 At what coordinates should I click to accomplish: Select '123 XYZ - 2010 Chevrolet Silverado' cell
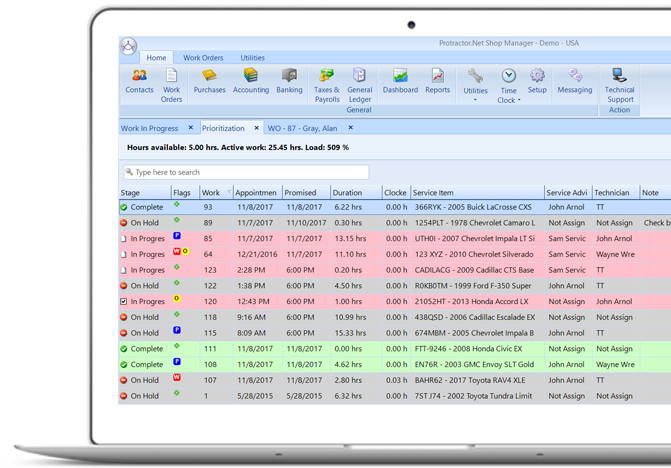coord(477,255)
